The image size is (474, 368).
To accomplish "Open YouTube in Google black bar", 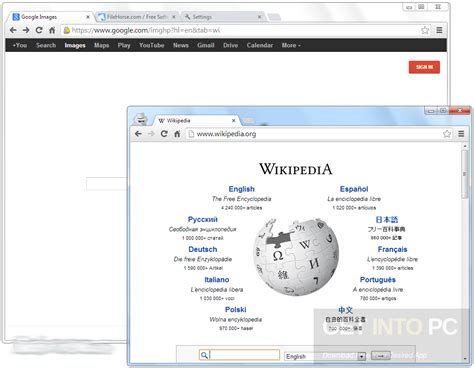I will click(152, 45).
